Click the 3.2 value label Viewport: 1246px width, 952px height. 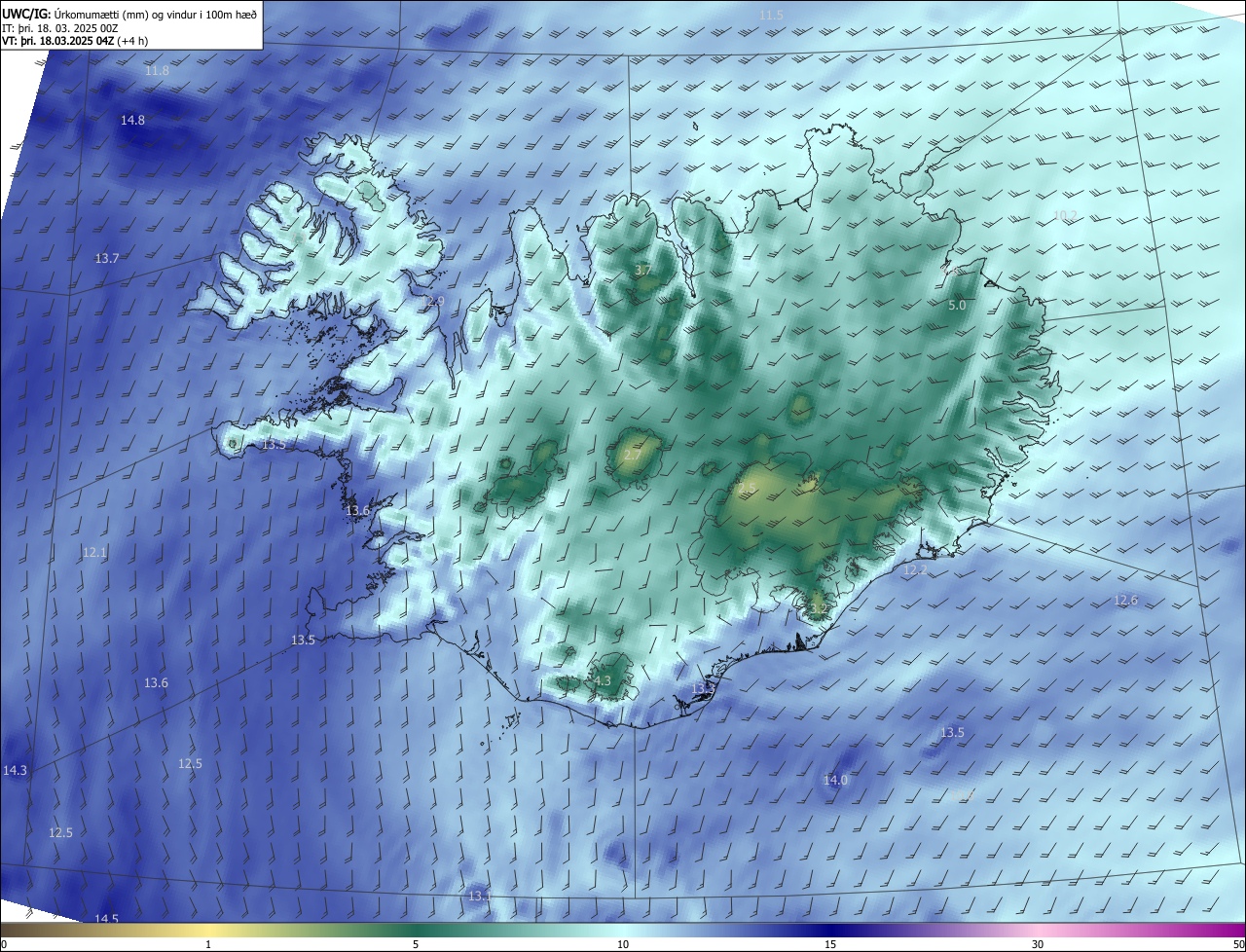(x=818, y=609)
